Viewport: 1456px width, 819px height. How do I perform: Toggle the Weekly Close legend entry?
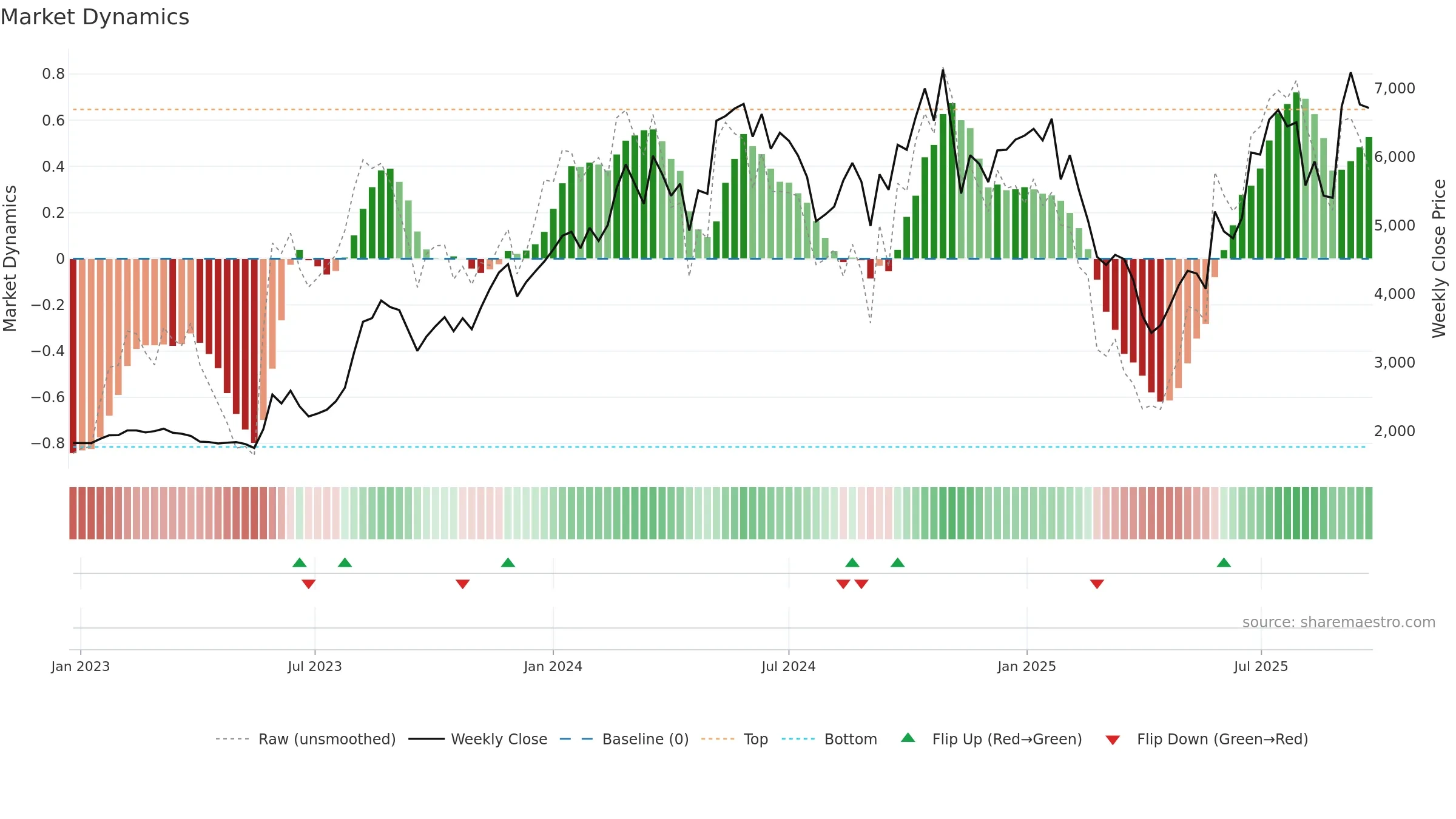(x=478, y=739)
